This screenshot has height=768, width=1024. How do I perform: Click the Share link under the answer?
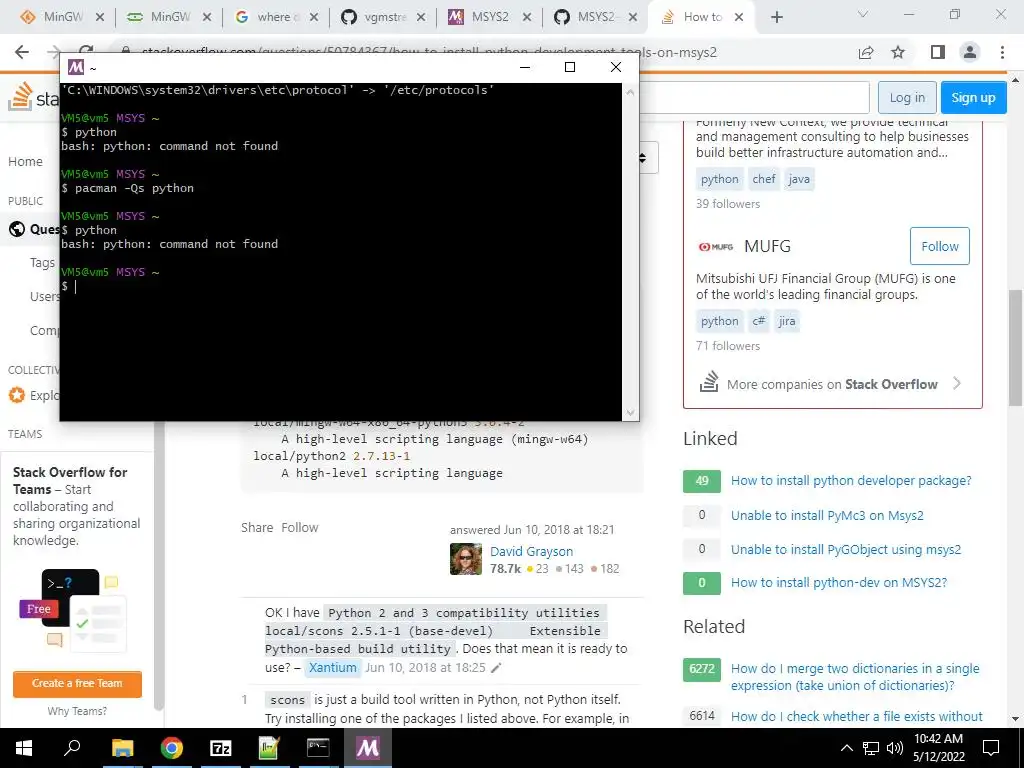[x=257, y=528]
